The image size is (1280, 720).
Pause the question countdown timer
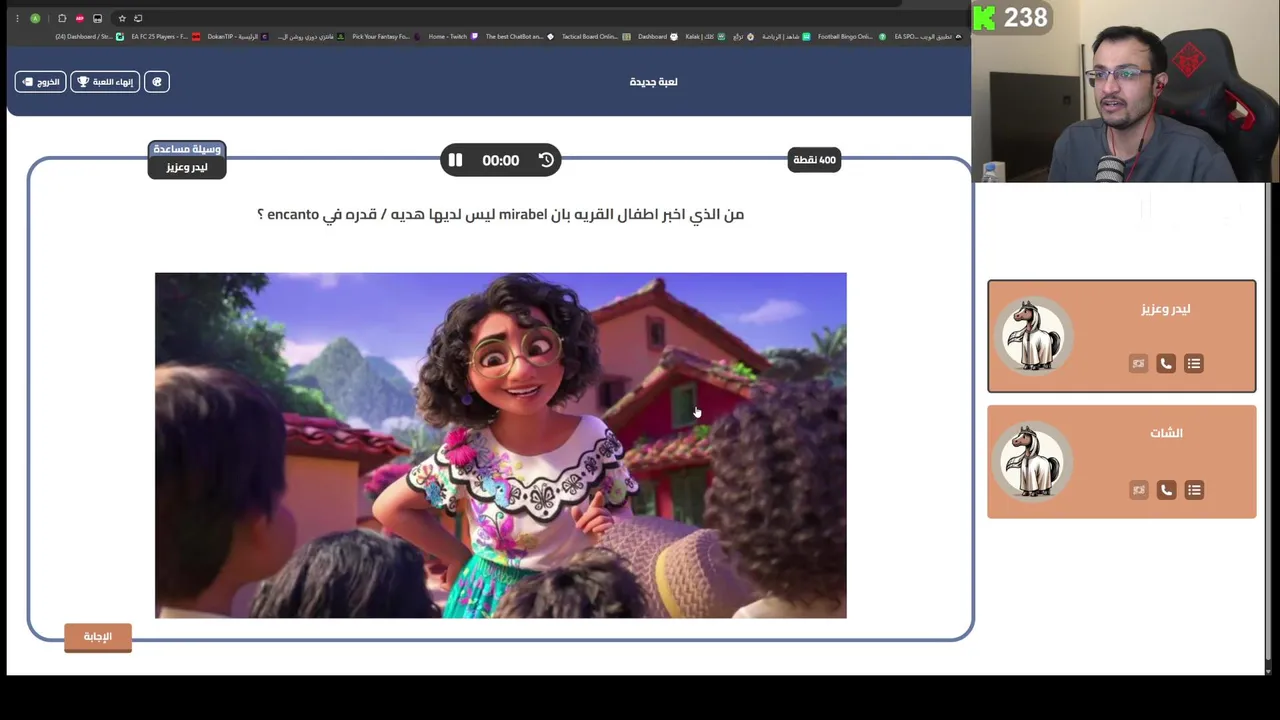(x=455, y=160)
